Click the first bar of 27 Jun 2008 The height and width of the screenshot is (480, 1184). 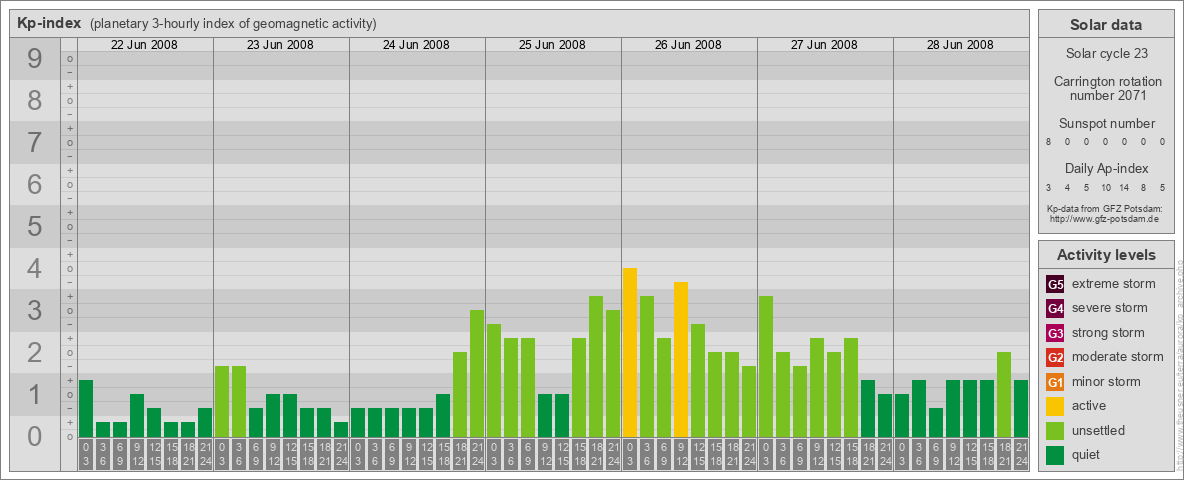tap(766, 366)
